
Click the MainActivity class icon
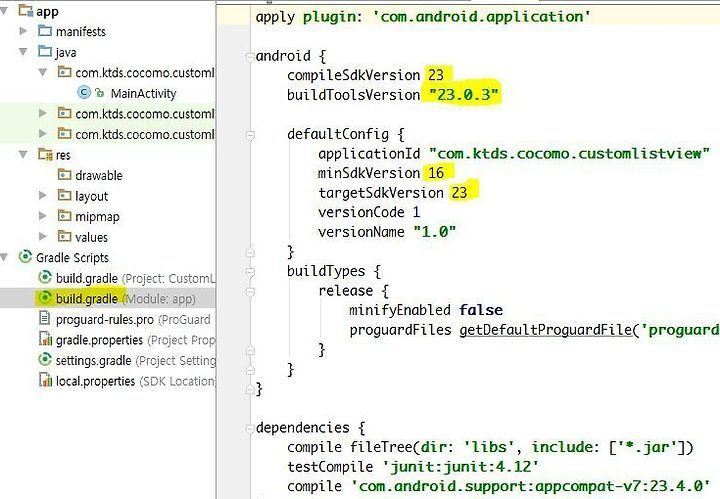click(x=84, y=93)
